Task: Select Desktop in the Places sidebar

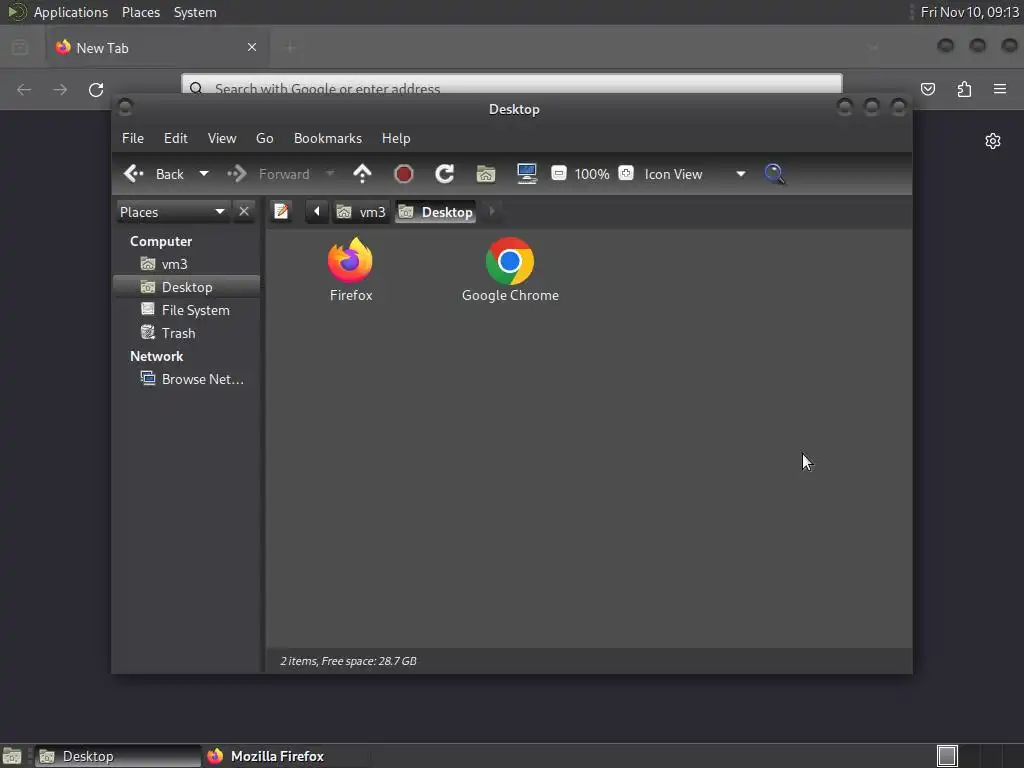Action: click(187, 287)
